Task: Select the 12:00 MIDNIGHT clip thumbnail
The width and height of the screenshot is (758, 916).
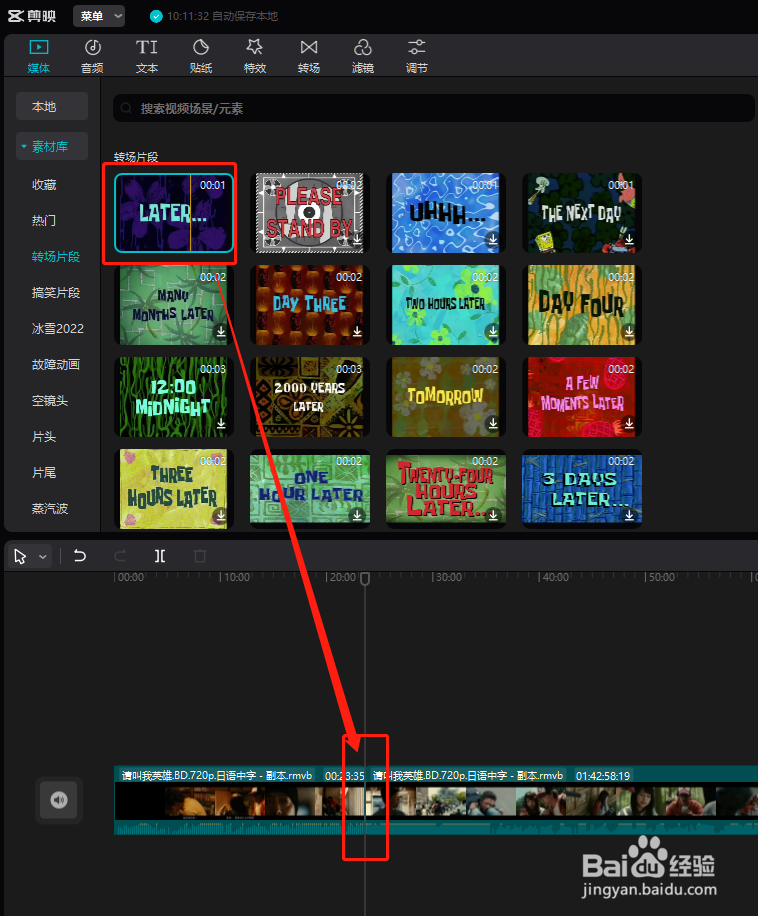Action: click(x=174, y=397)
